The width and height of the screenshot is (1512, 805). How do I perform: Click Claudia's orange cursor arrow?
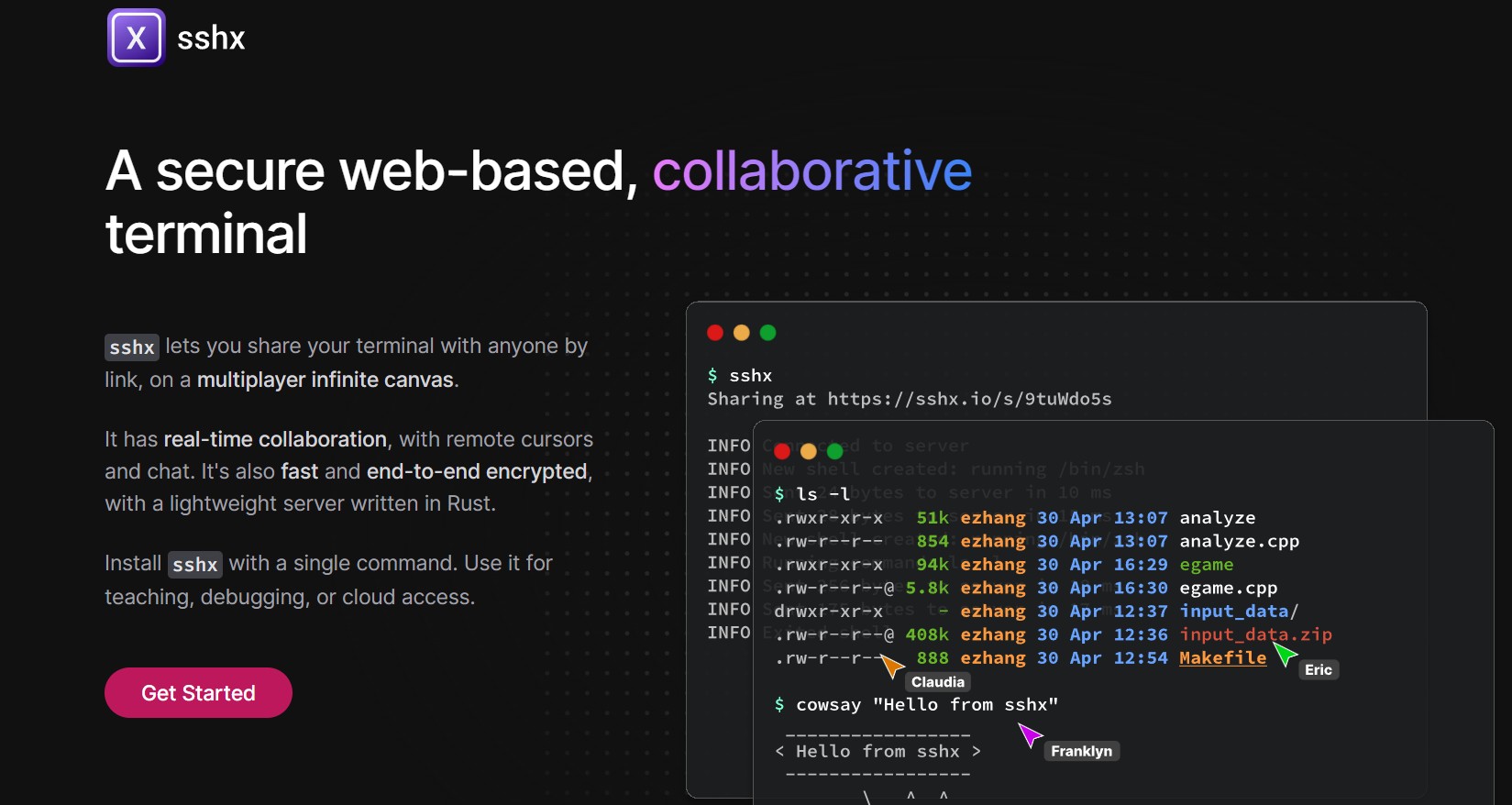891,666
